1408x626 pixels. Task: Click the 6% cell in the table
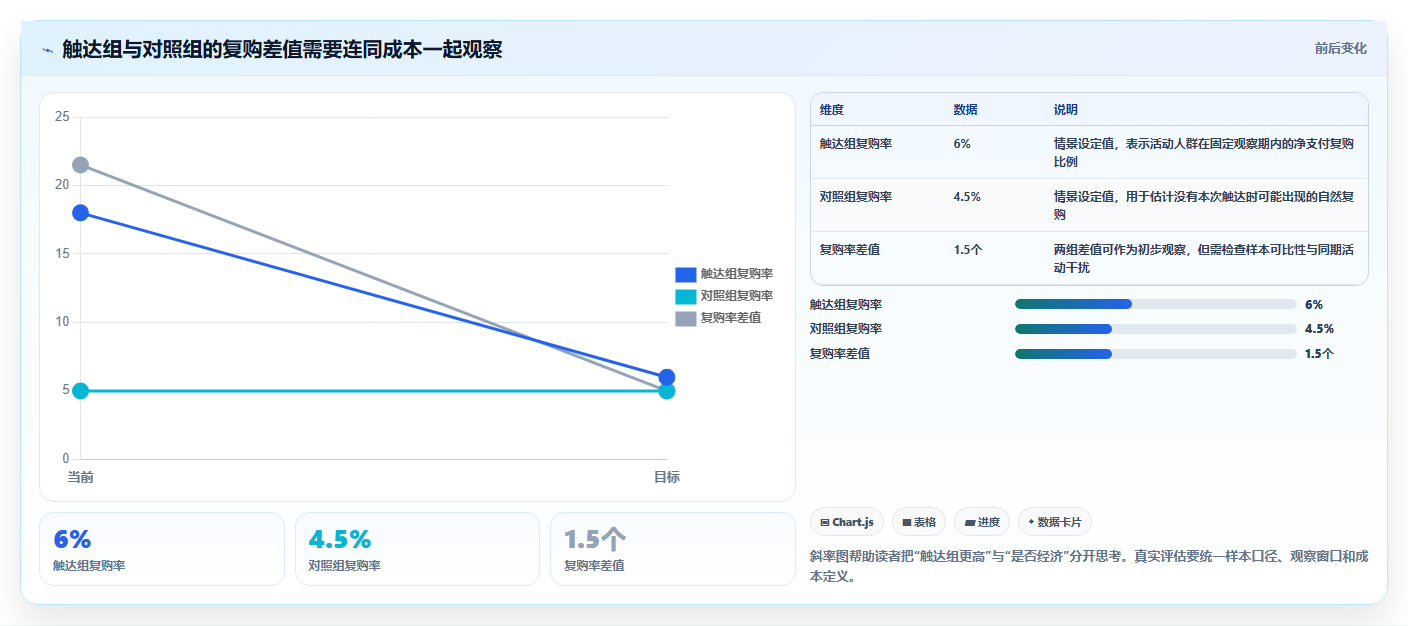(962, 144)
